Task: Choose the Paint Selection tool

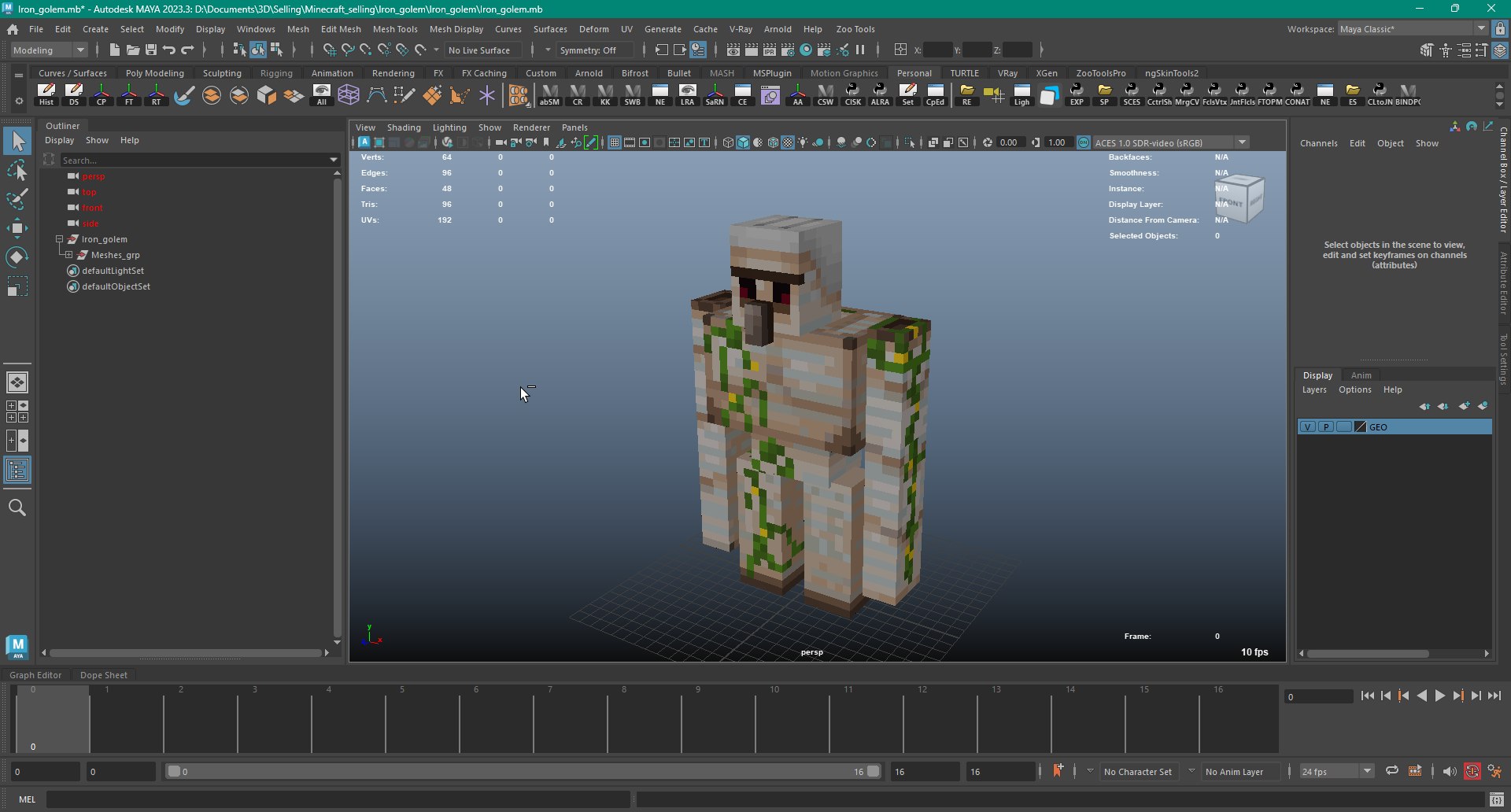Action: (x=17, y=199)
